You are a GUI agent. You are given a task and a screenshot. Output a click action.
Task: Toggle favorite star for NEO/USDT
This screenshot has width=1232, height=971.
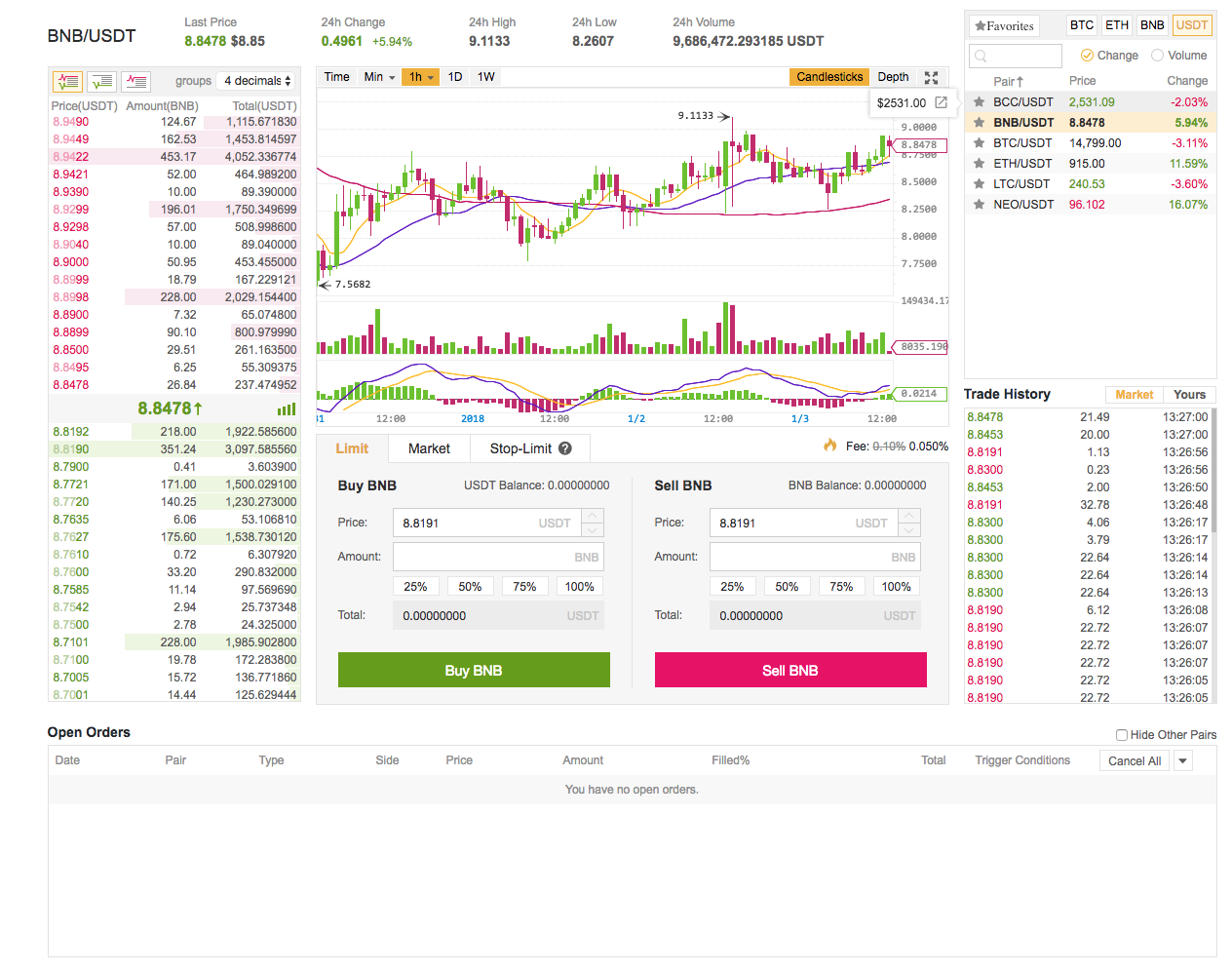point(979,204)
